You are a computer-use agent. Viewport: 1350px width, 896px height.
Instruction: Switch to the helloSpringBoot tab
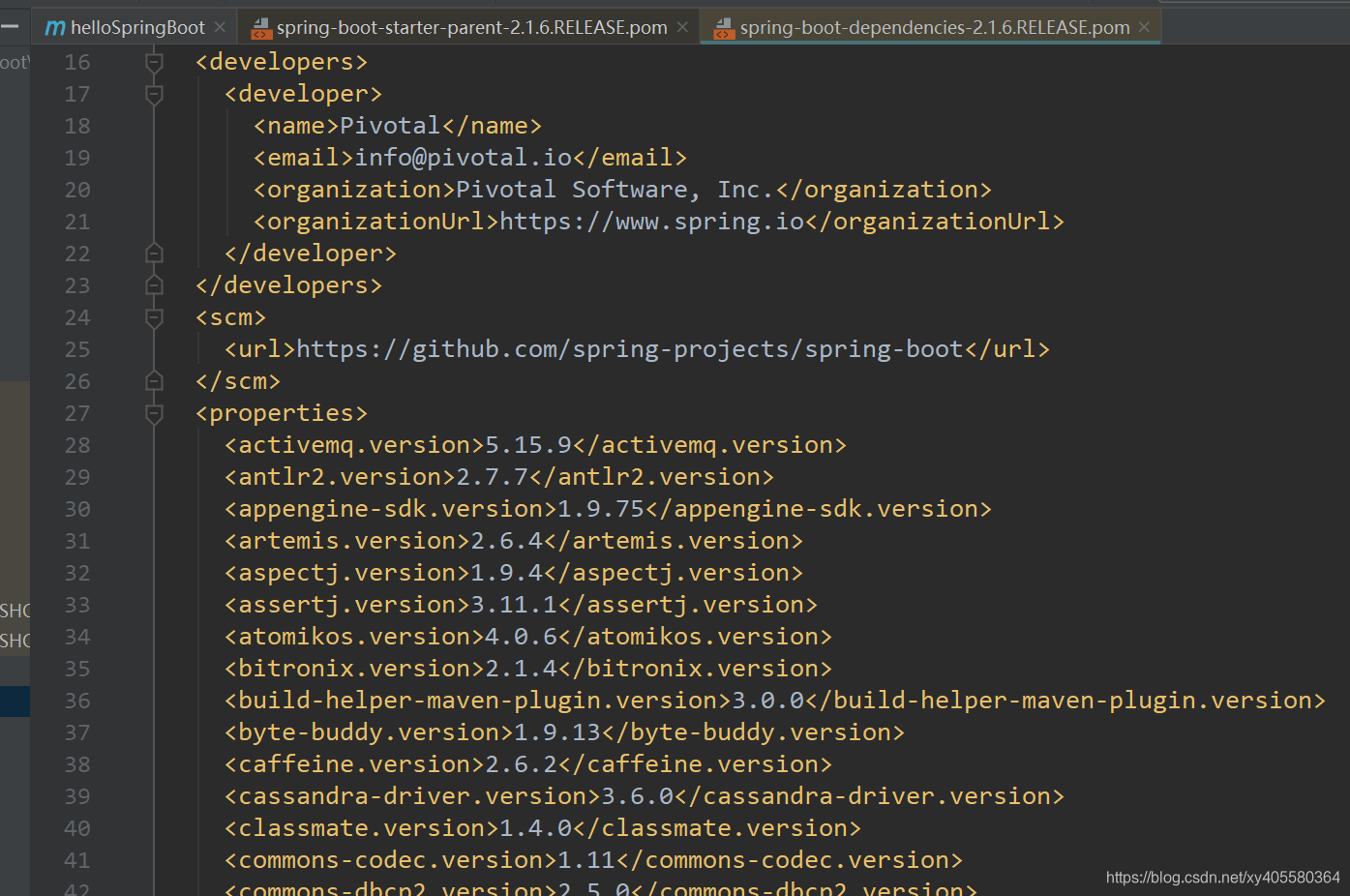coord(136,27)
